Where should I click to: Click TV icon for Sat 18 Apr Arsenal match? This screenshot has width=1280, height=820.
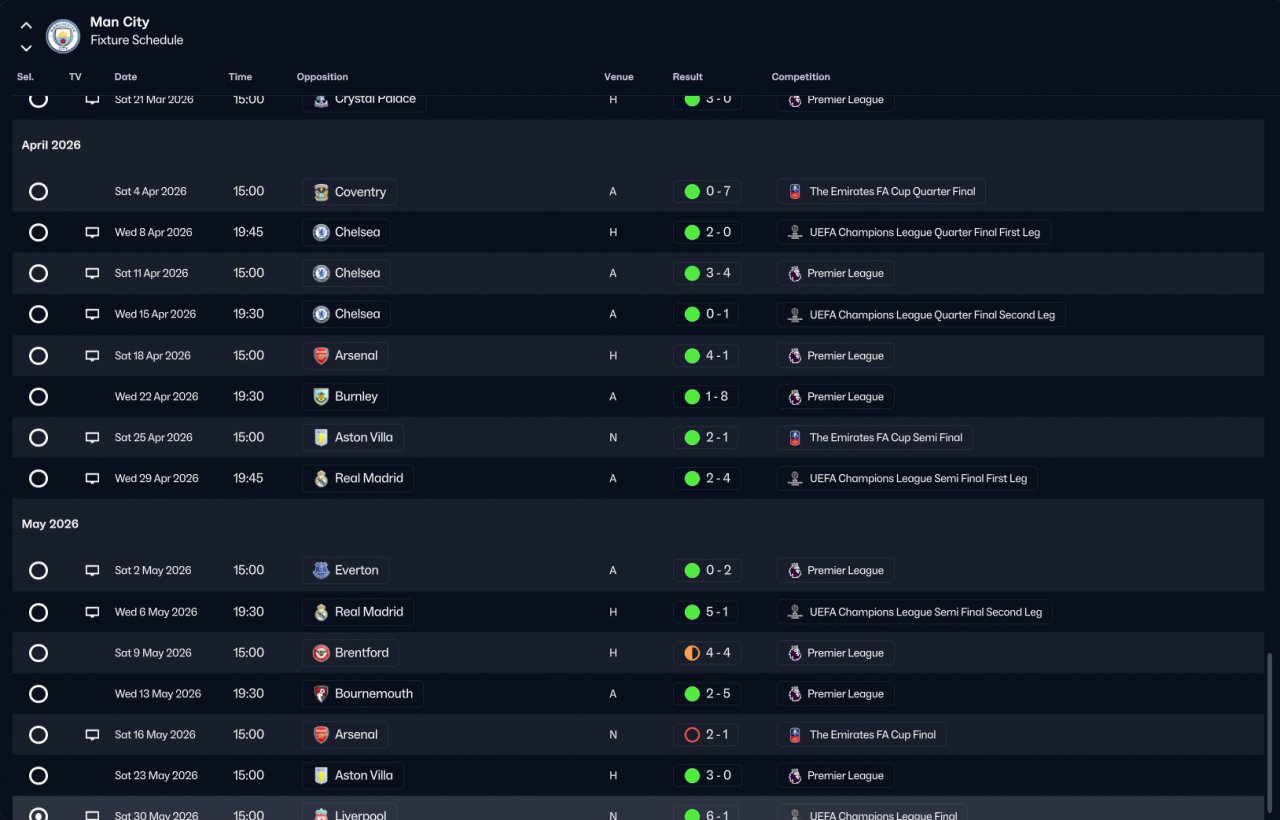pos(92,355)
